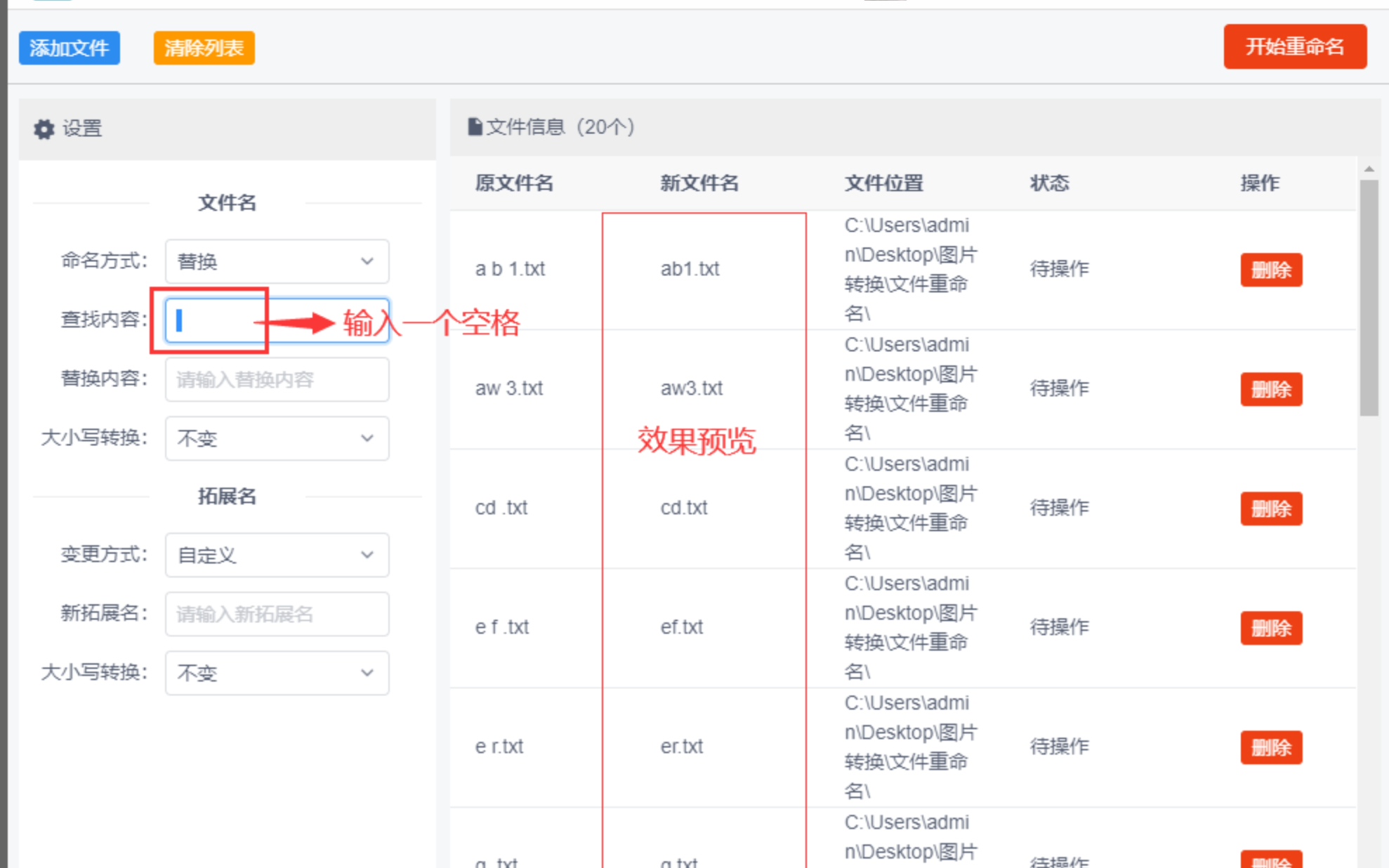The height and width of the screenshot is (868, 1389).
Task: Click the chevron arrow of 变更方式 dropdown
Action: click(x=367, y=555)
